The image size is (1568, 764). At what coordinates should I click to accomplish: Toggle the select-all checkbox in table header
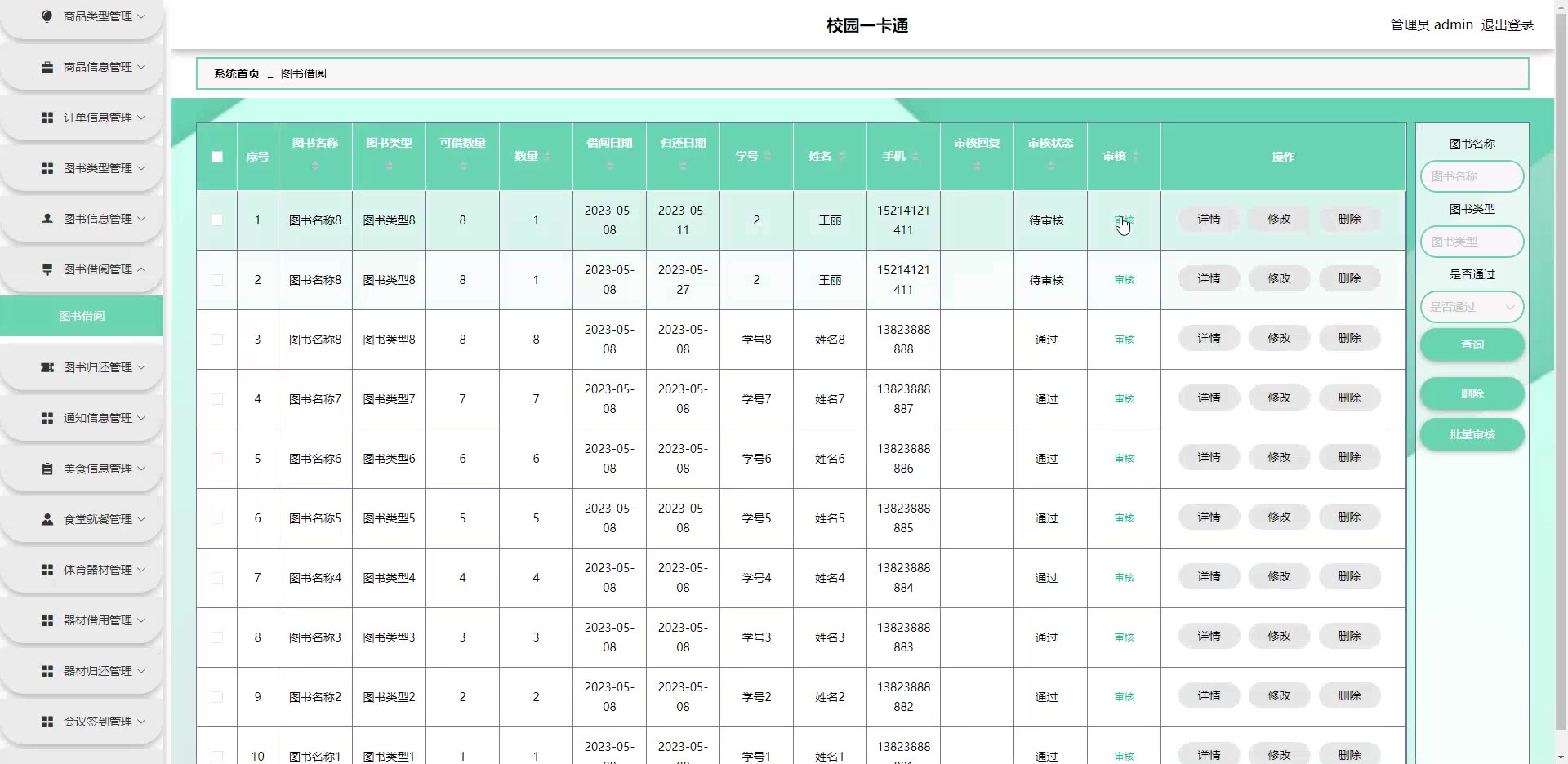point(217,157)
